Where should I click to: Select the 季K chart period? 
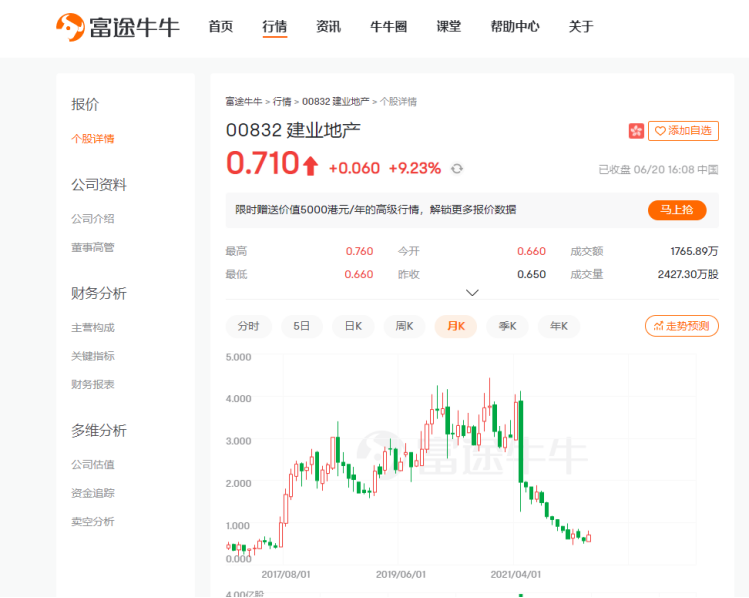click(507, 326)
